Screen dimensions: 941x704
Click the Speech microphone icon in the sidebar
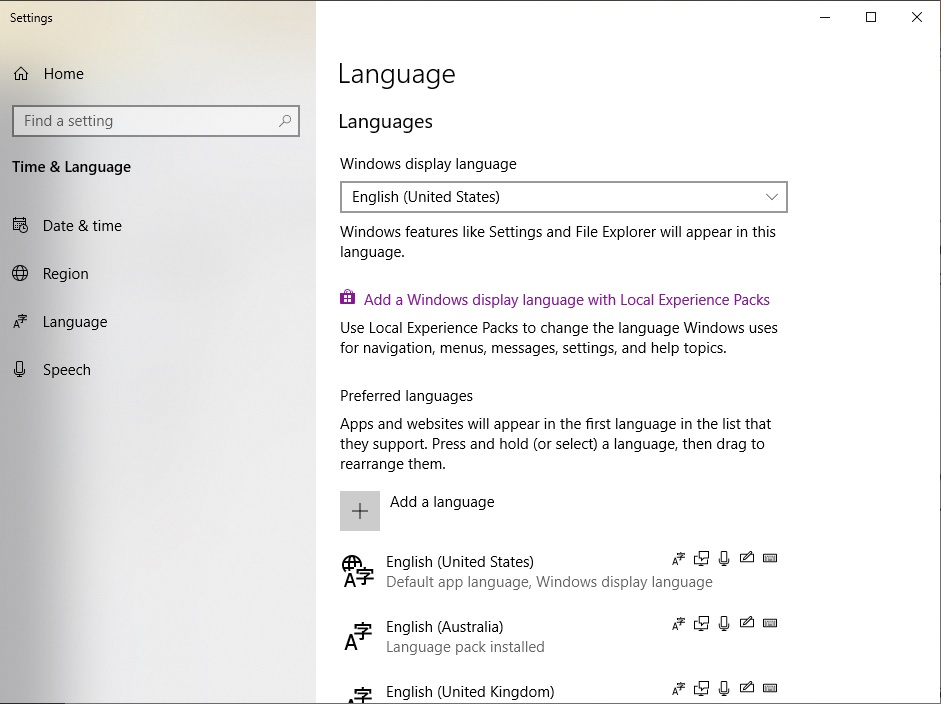coord(20,369)
